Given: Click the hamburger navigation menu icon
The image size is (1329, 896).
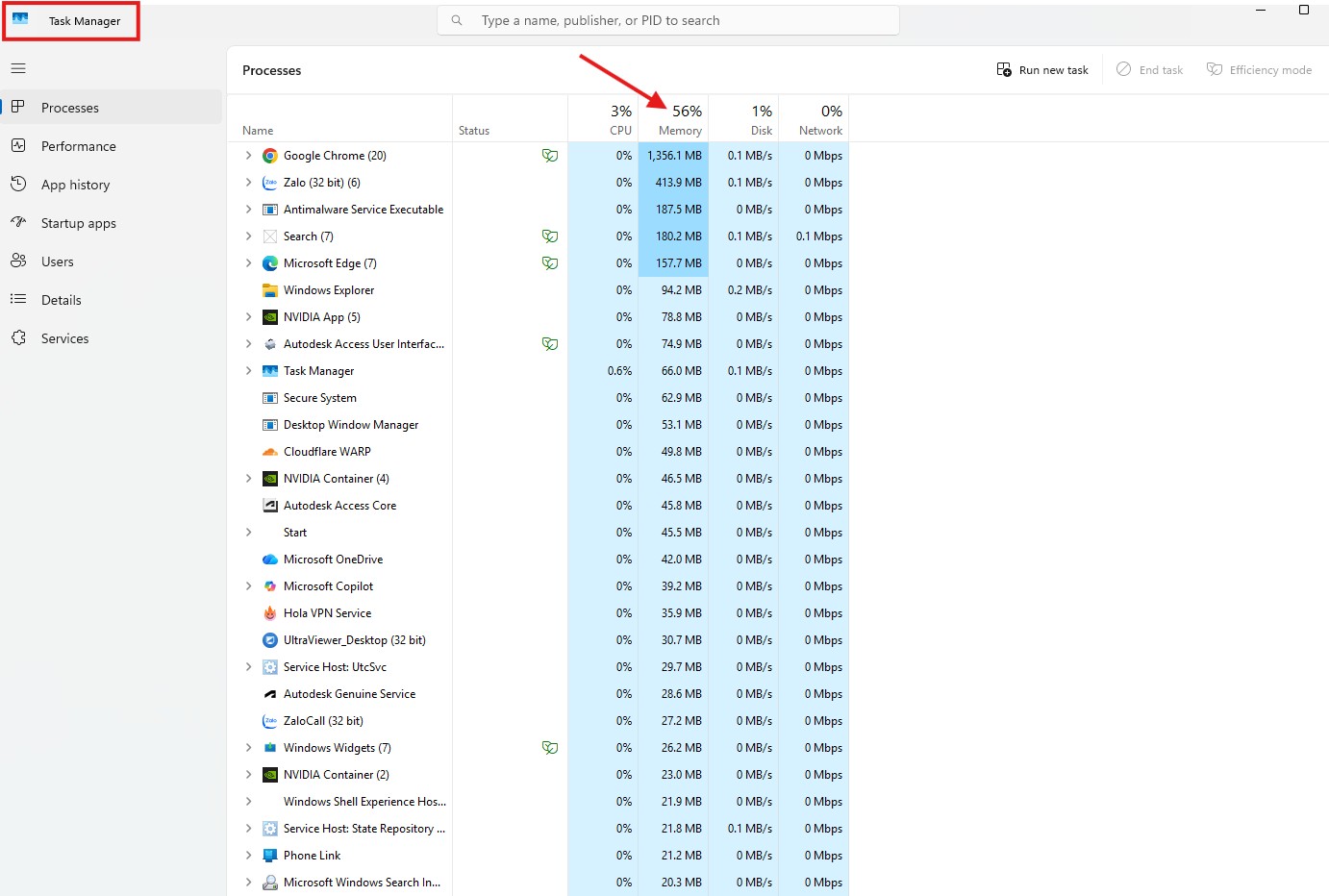Looking at the screenshot, I should coord(18,68).
